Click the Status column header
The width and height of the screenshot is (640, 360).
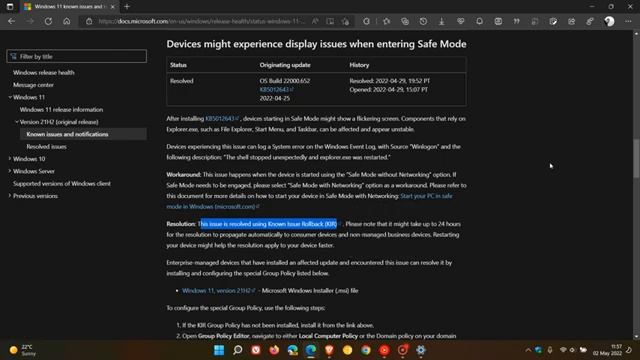[178, 65]
